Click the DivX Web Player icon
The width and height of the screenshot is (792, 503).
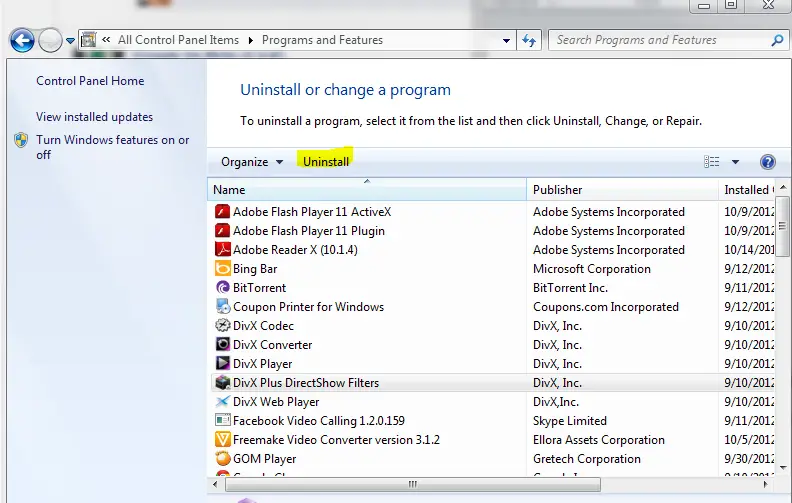tap(222, 401)
